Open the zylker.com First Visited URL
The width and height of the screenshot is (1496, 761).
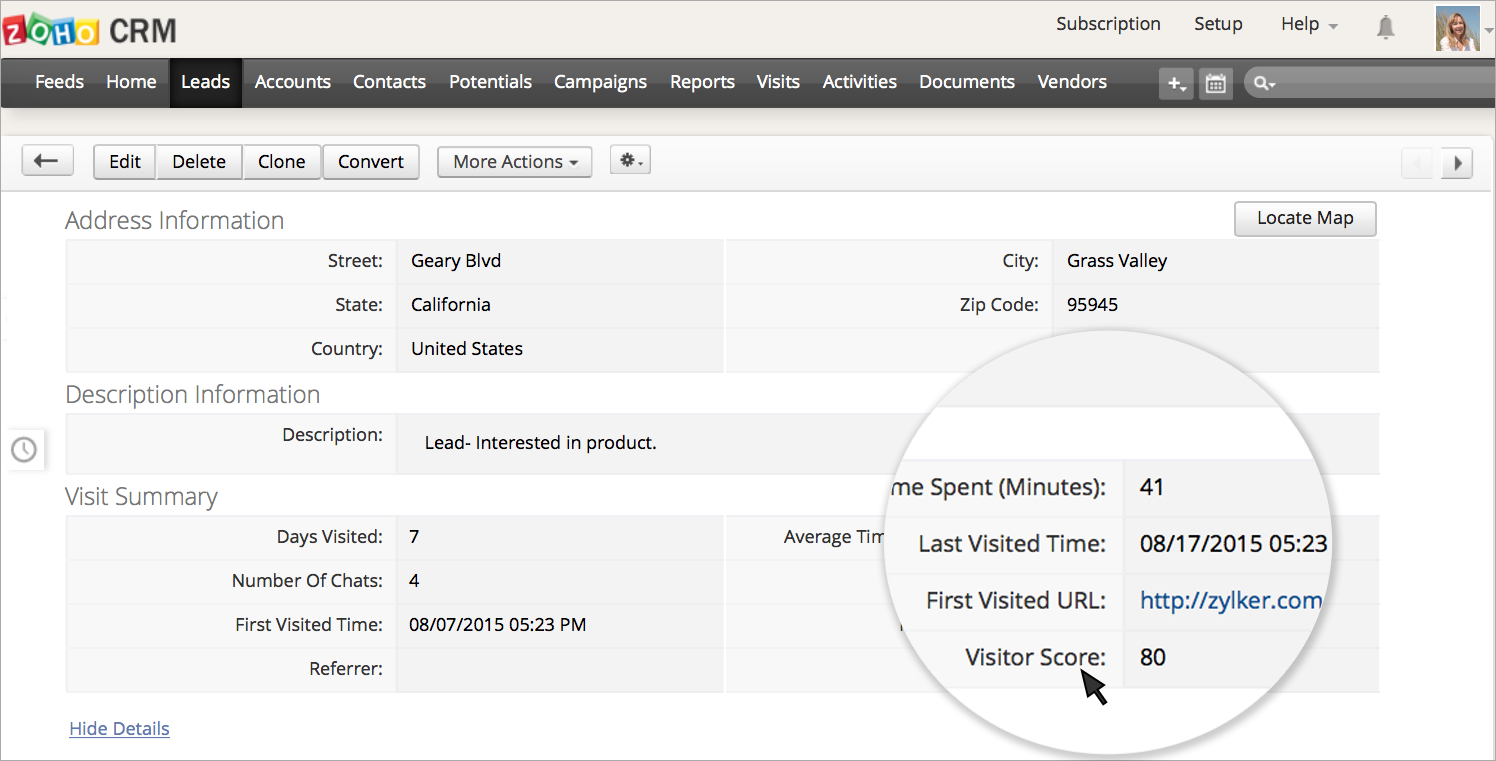[1230, 601]
